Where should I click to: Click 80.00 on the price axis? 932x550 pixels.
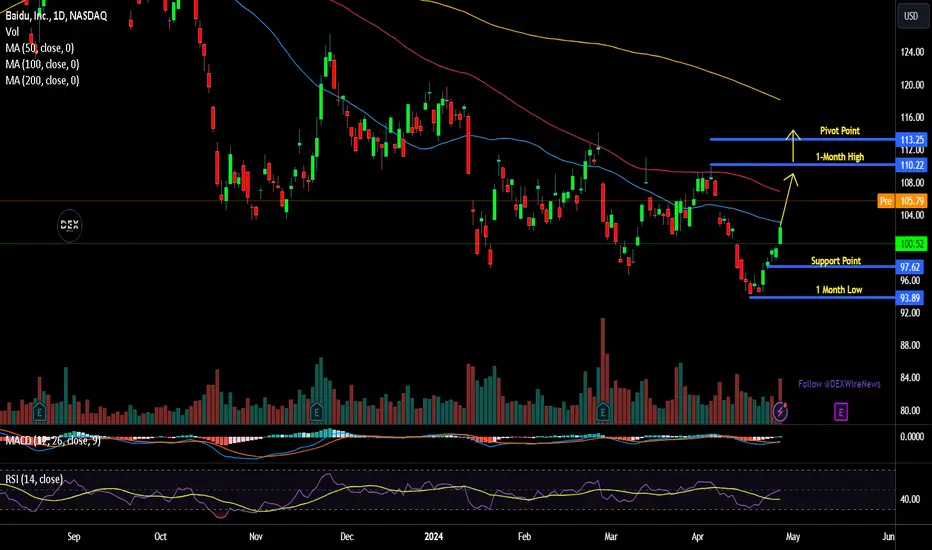912,410
